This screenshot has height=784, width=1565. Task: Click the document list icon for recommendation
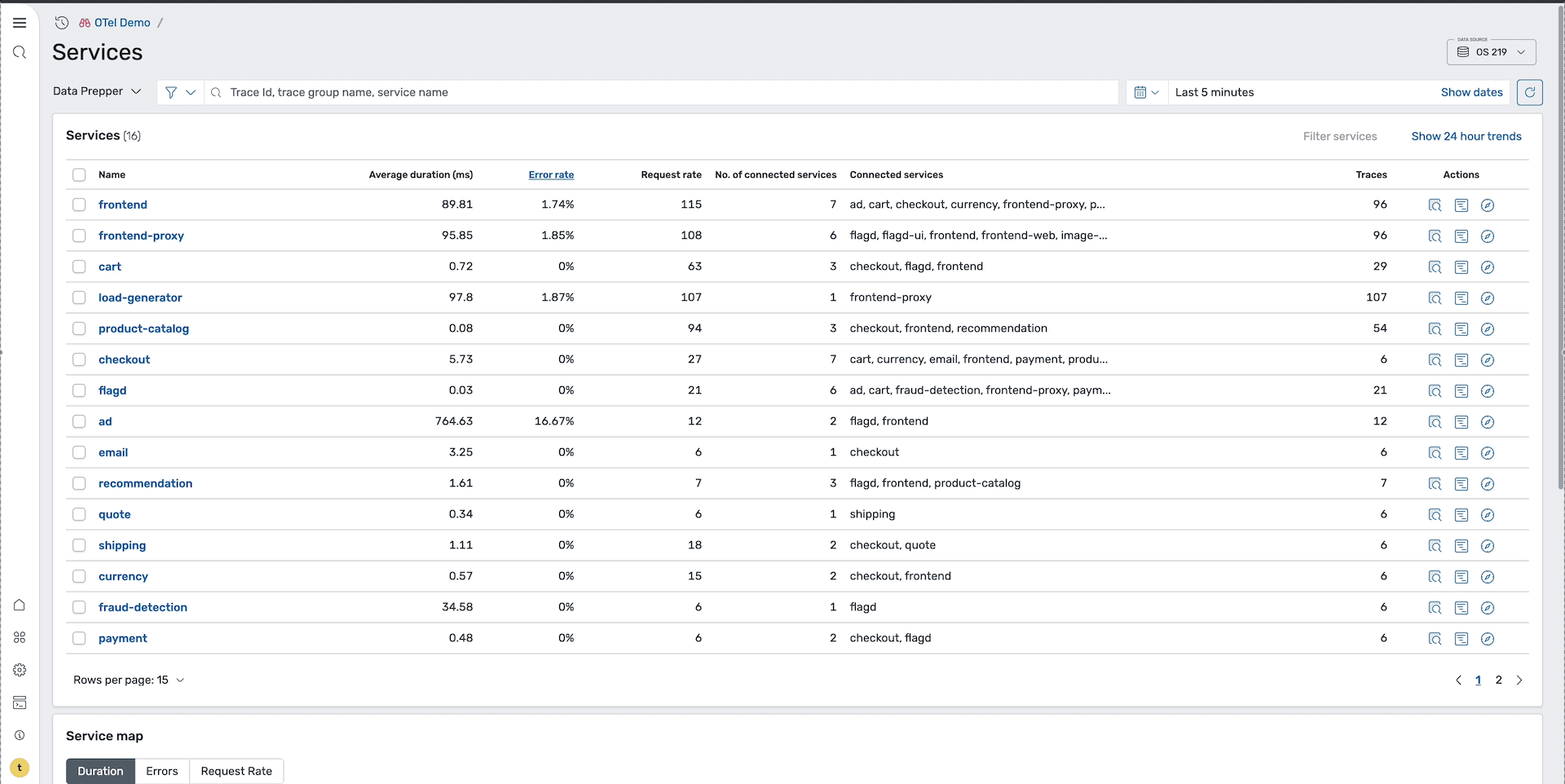point(1461,484)
